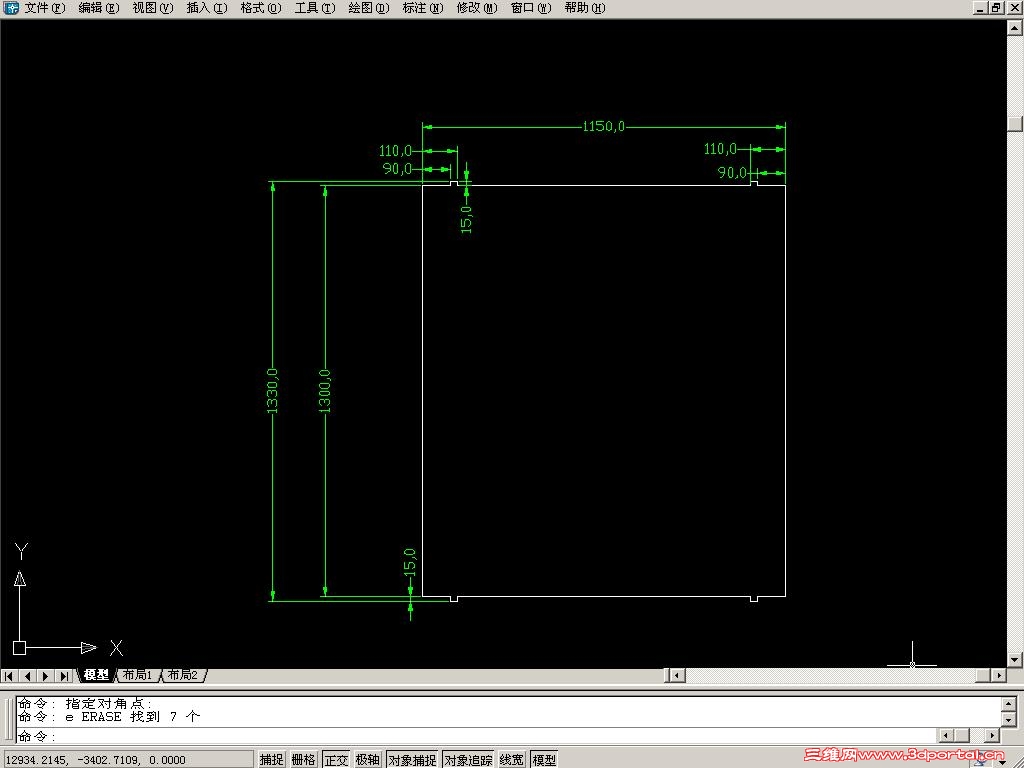Image resolution: width=1024 pixels, height=768 pixels.
Task: Select the top 15,0 dimension text
Action: tap(466, 219)
